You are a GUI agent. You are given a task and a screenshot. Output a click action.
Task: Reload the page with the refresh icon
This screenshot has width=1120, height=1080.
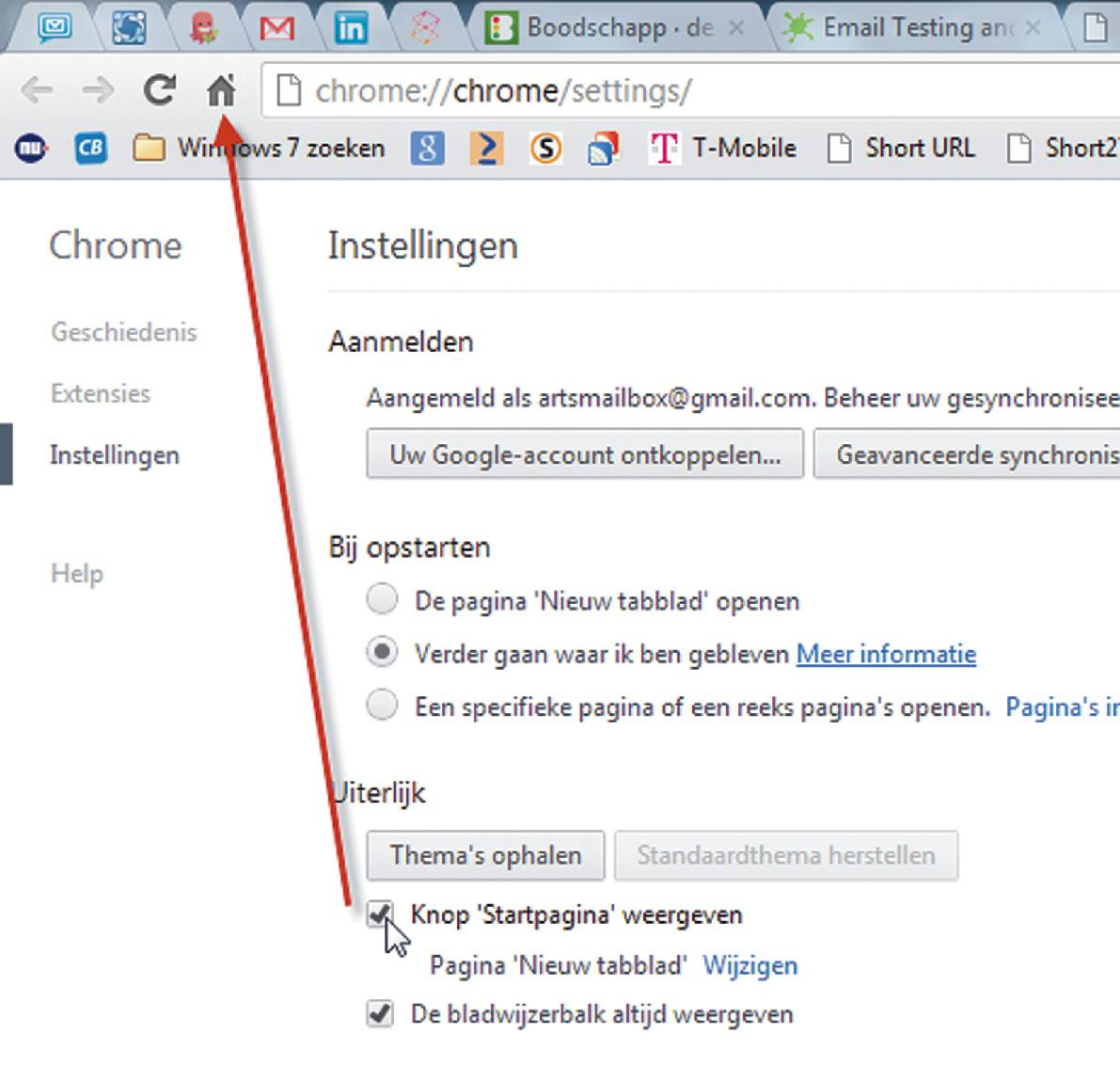(159, 90)
